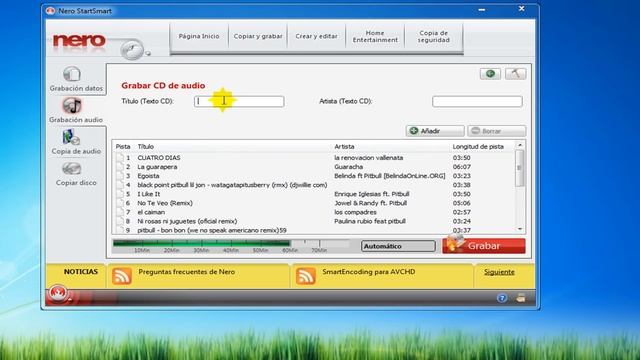Viewport: 640px width, 360px height.
Task: Click artist la renovacion vallenata
Action: [x=369, y=158]
